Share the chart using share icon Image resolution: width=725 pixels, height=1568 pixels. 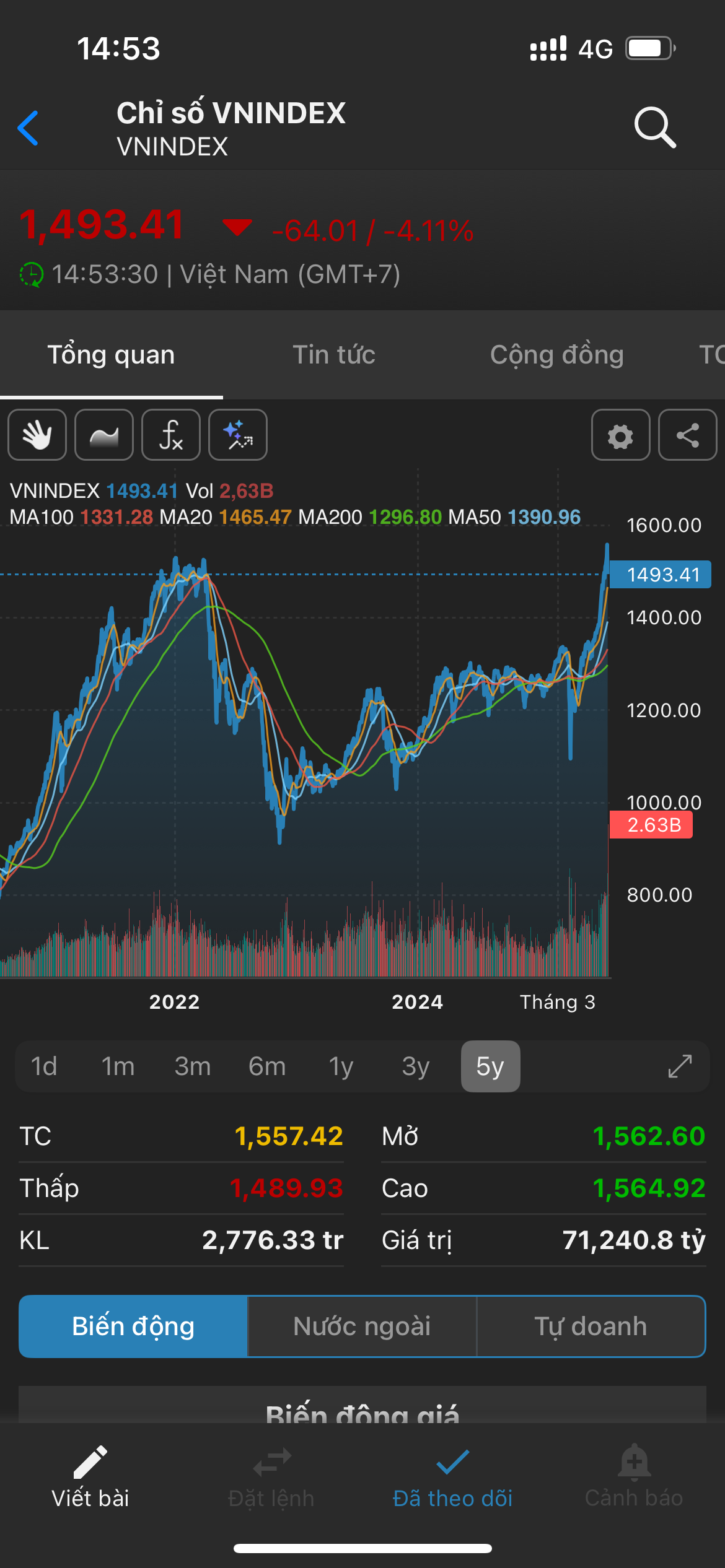[688, 435]
